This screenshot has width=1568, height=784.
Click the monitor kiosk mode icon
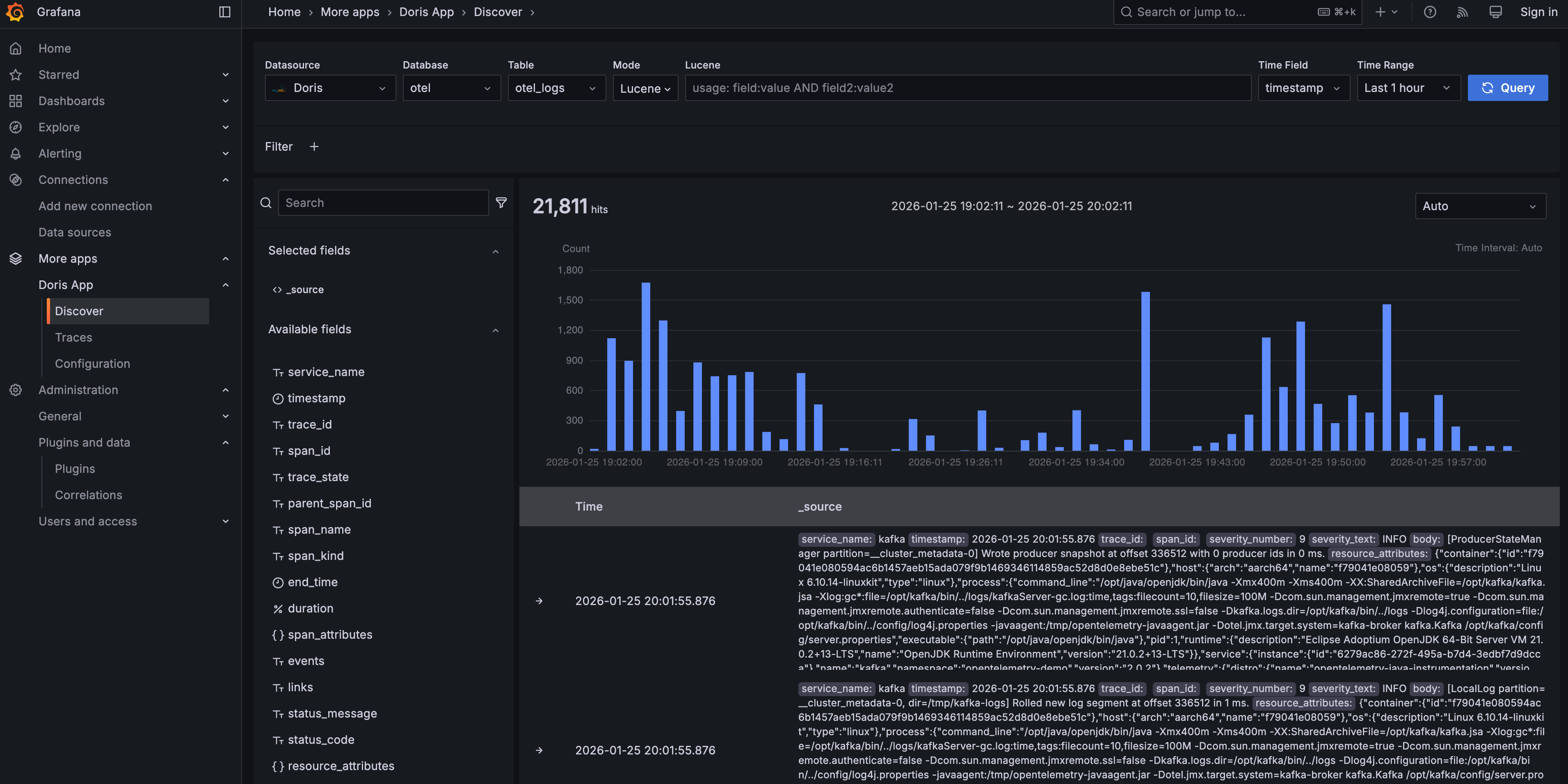[x=1495, y=11]
